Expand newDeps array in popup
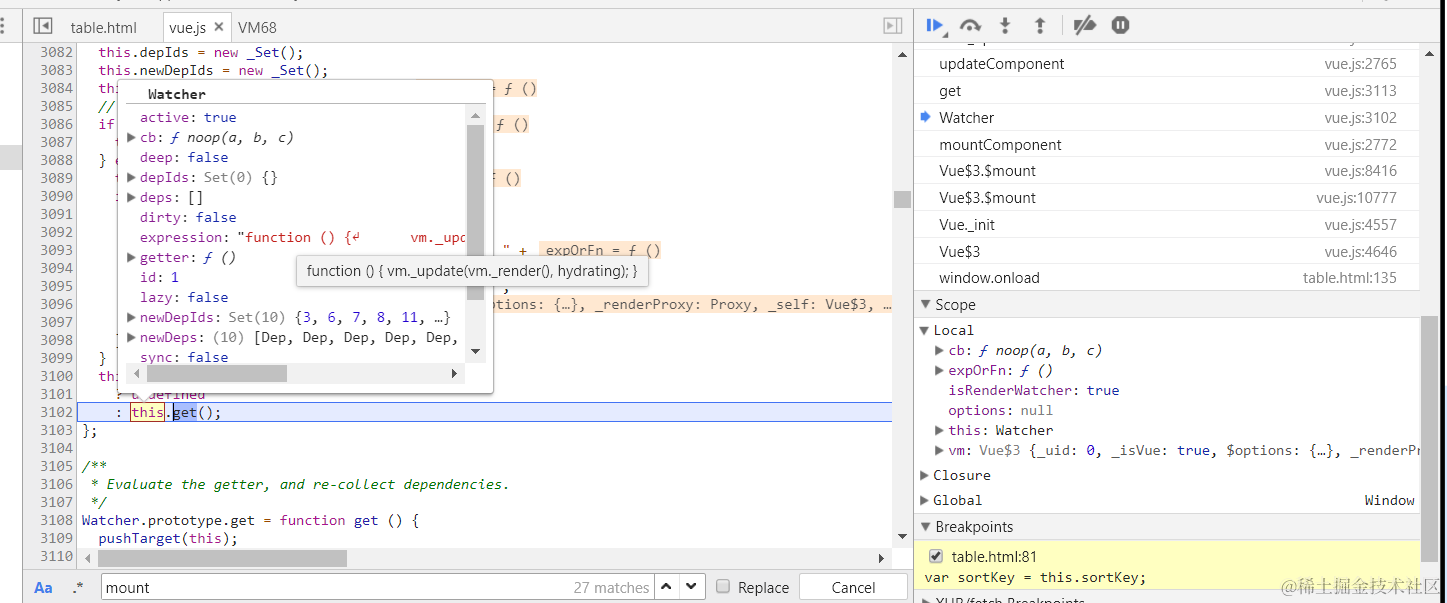 point(131,337)
